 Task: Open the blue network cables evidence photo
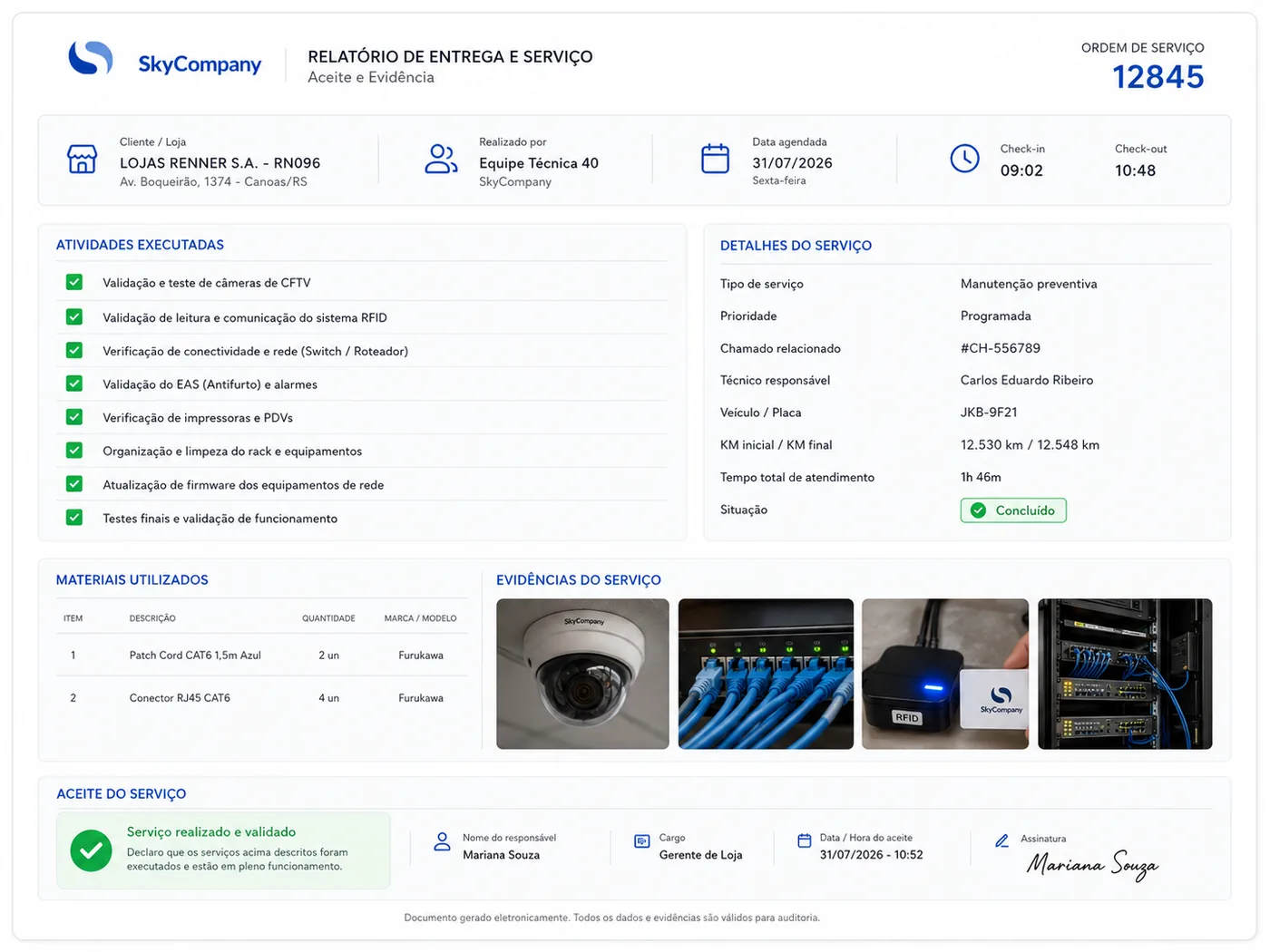[766, 674]
